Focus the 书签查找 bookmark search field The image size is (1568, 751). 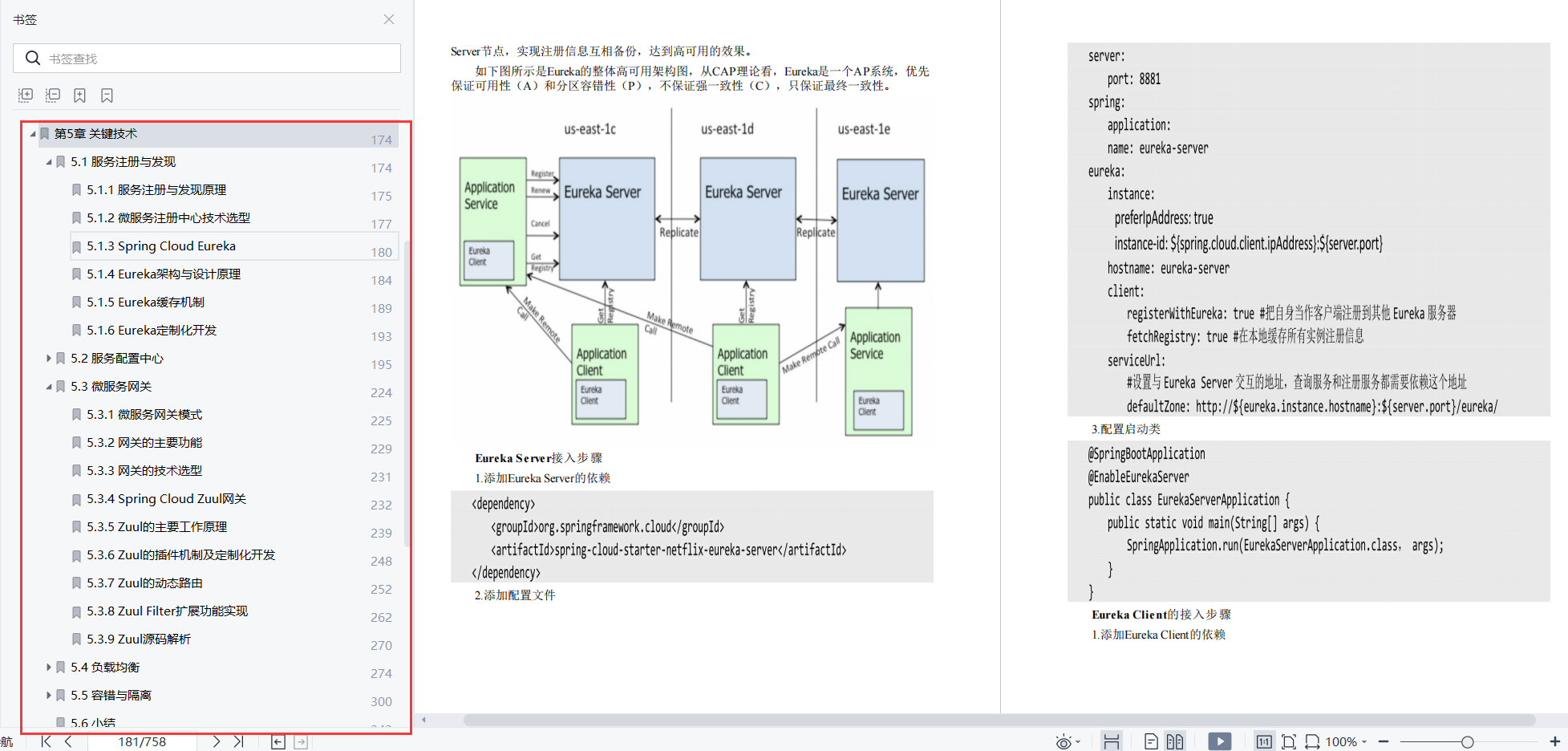[207, 59]
